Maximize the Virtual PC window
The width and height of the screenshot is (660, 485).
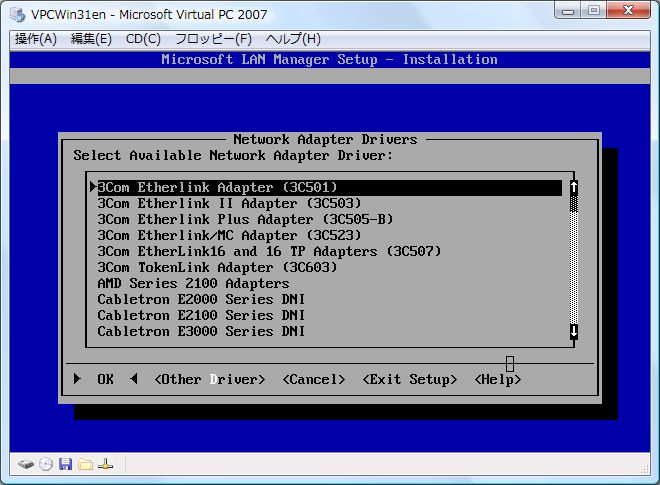(594, 11)
